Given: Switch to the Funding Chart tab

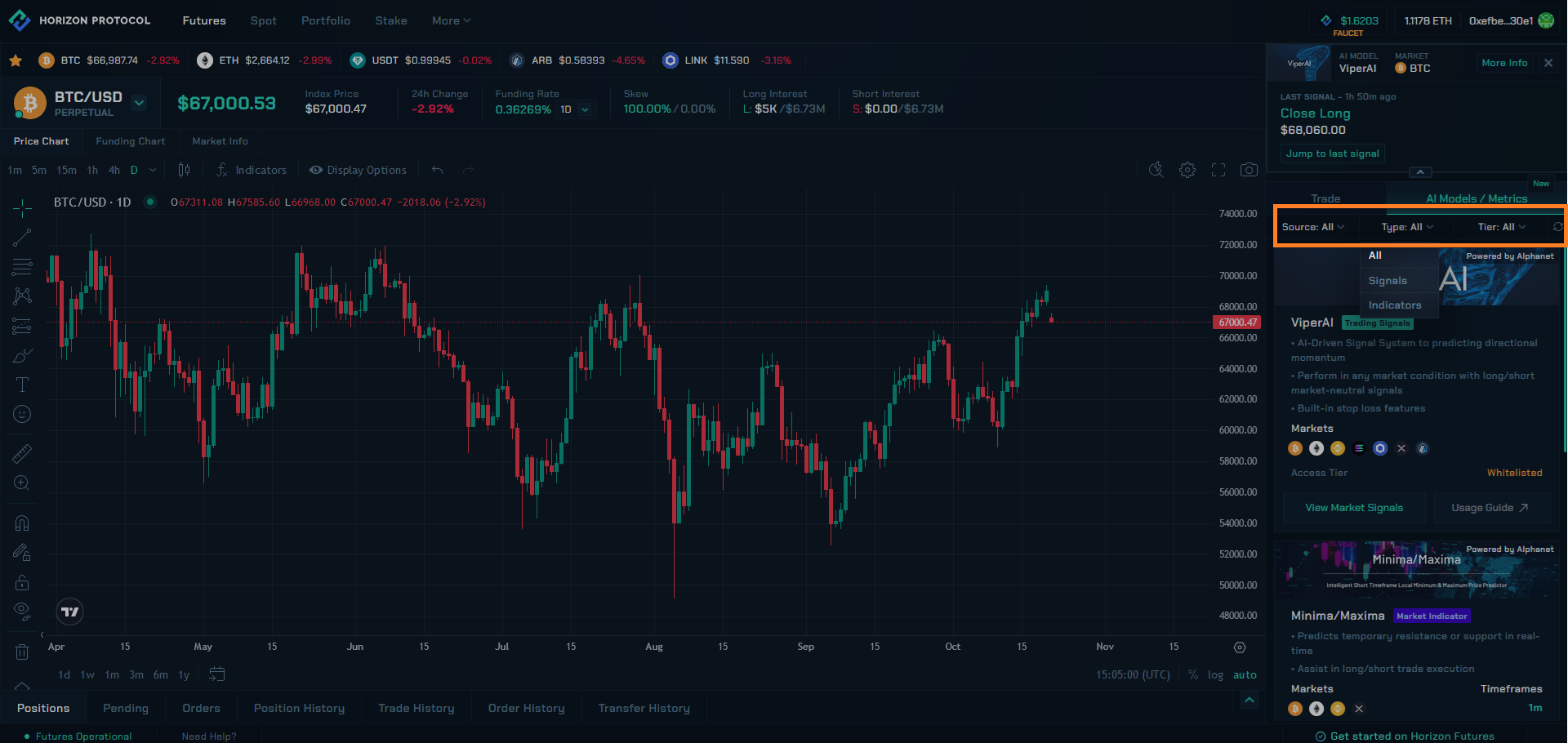Looking at the screenshot, I should 130,141.
